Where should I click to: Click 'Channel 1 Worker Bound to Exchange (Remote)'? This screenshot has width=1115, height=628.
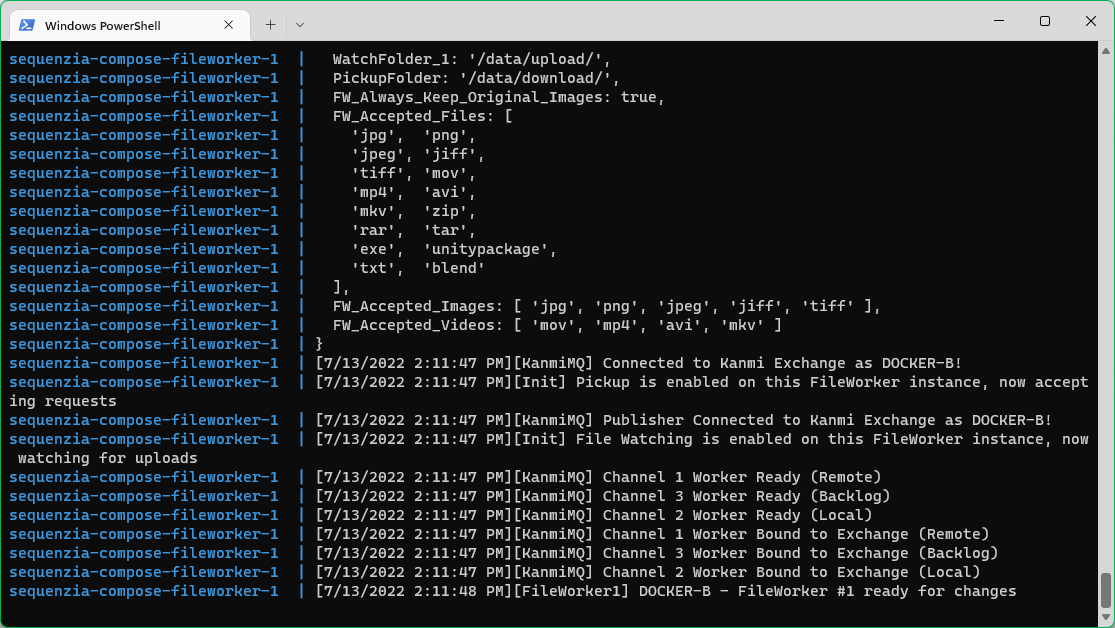click(x=796, y=534)
